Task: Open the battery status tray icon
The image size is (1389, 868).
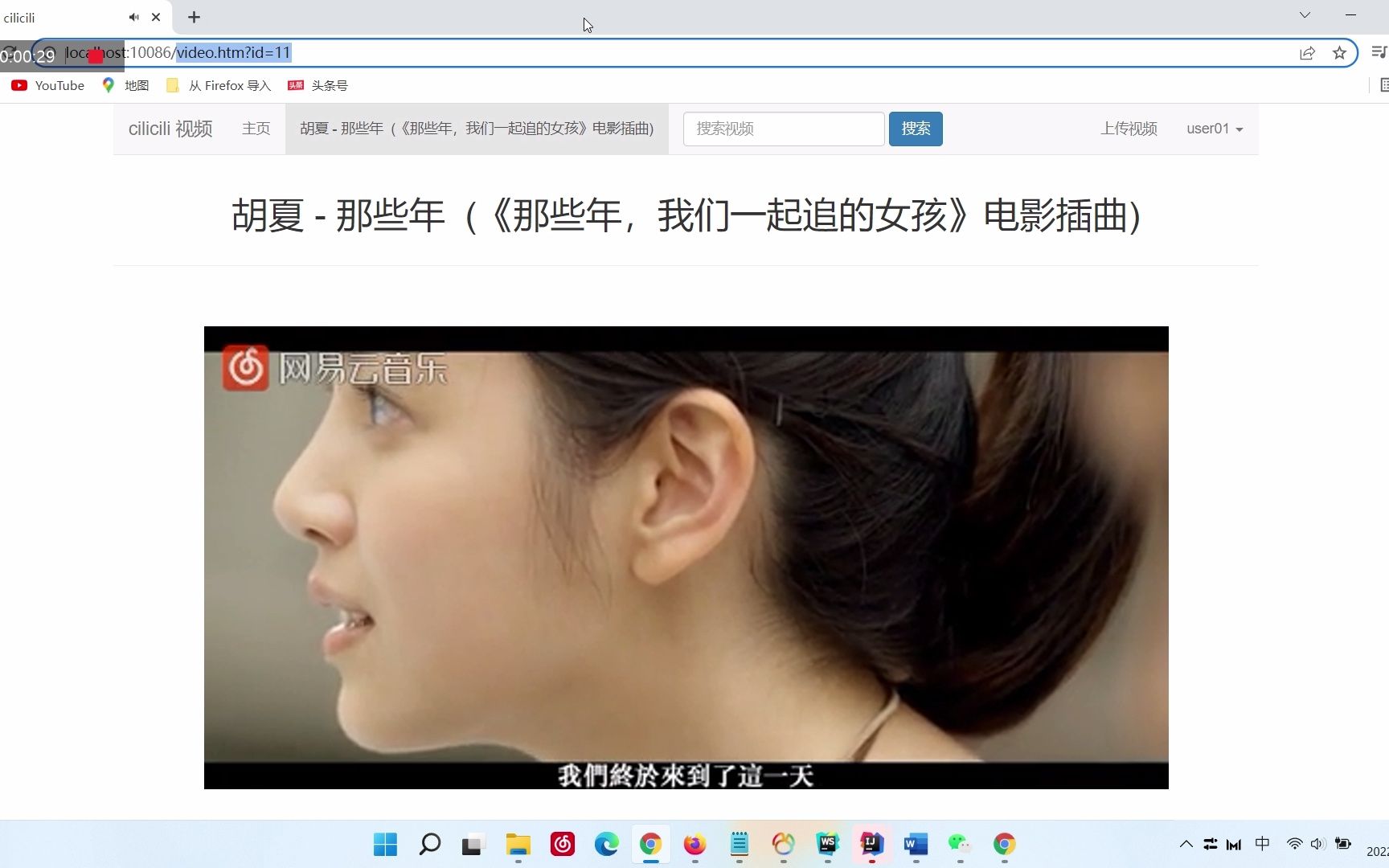Action: pos(1343,844)
